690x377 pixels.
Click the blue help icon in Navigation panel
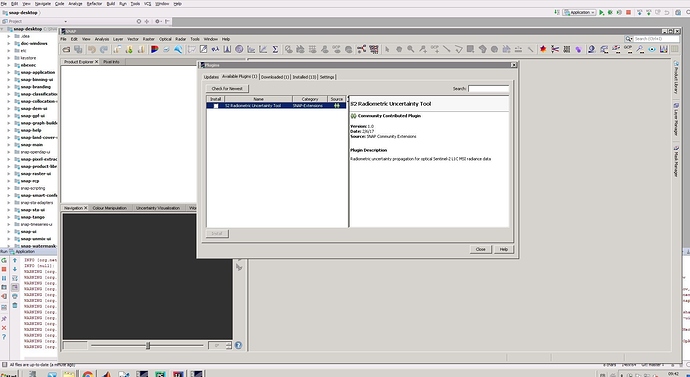click(x=238, y=345)
